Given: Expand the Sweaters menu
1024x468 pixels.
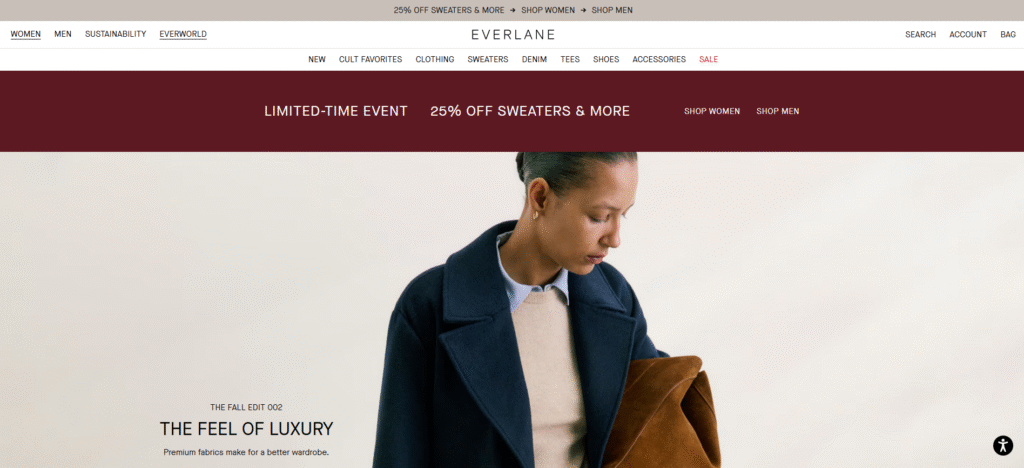Looking at the screenshot, I should [488, 59].
